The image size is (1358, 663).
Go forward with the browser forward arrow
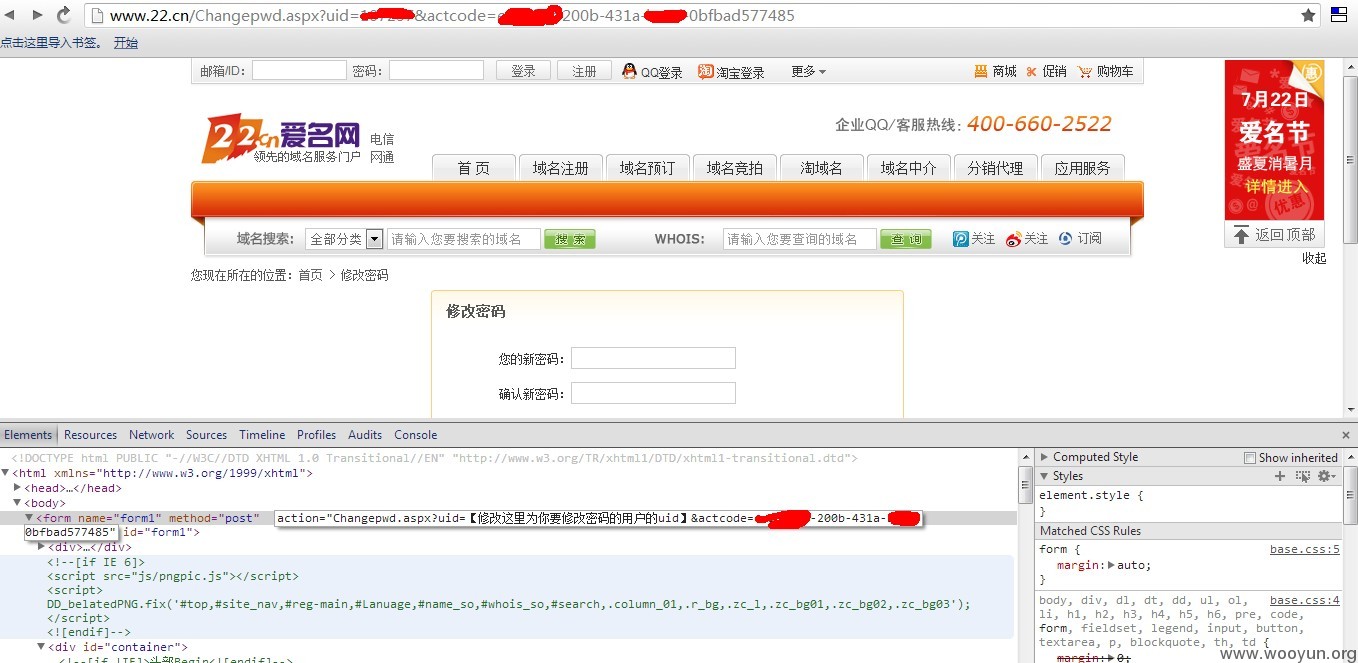coord(37,15)
